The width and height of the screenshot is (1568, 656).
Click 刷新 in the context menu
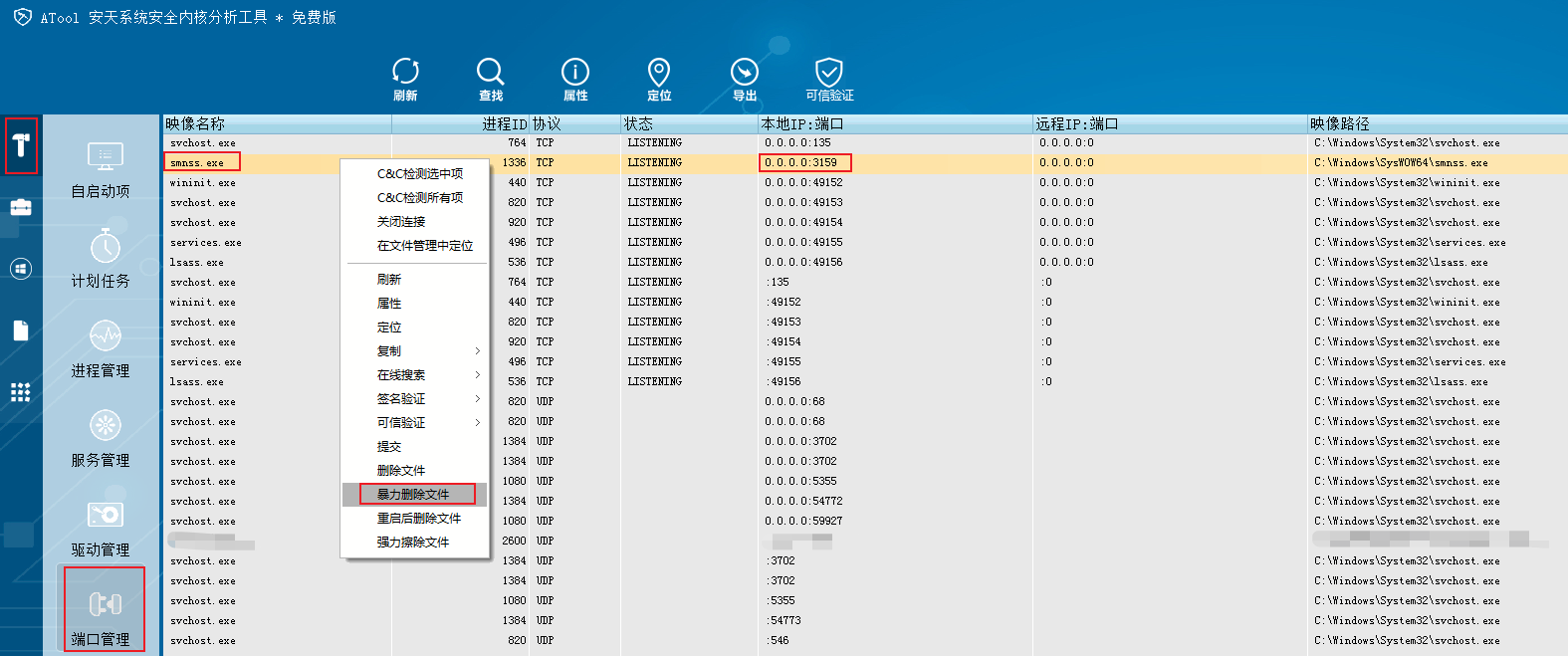click(x=415, y=280)
